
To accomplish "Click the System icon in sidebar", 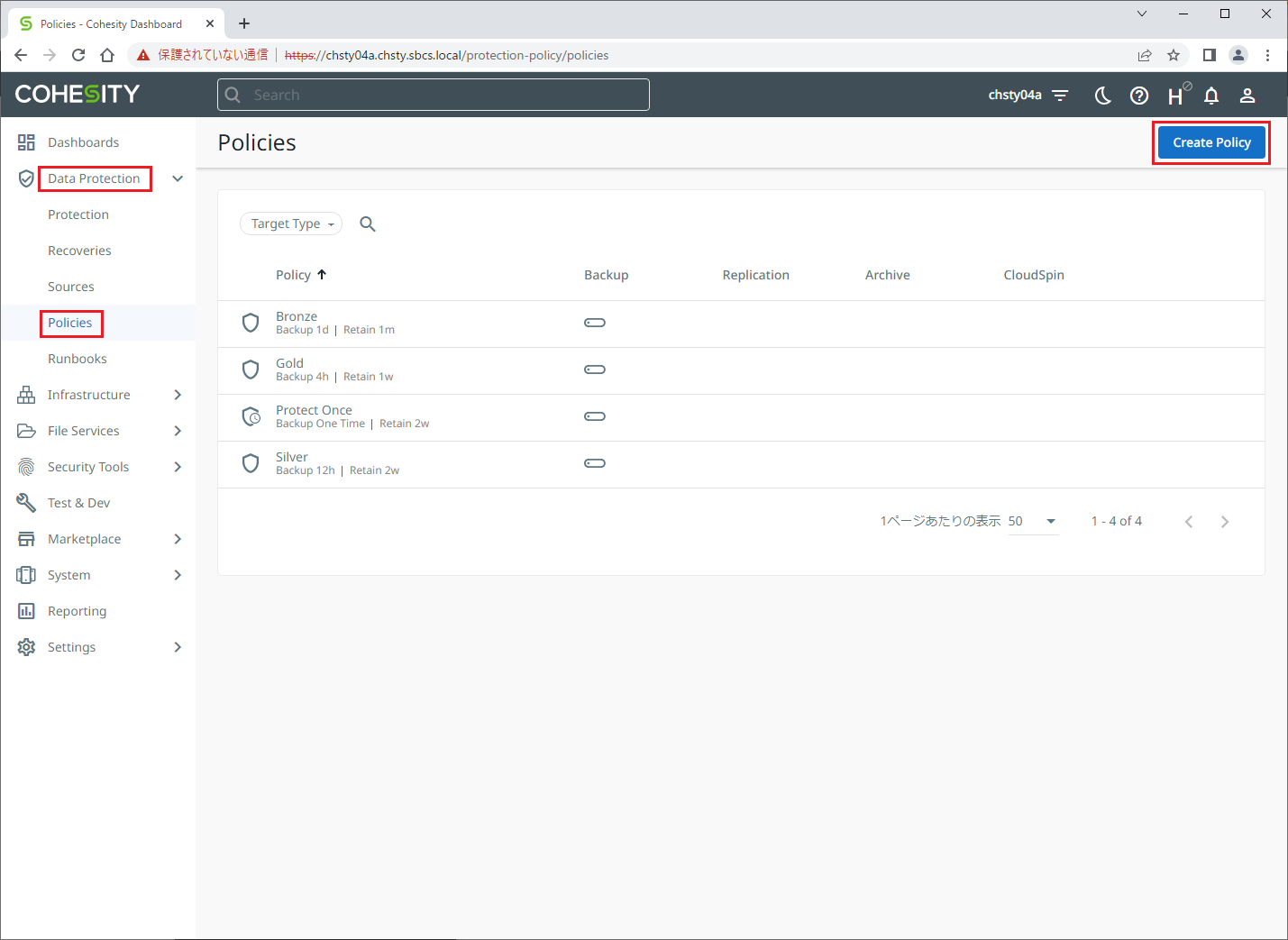I will coord(26,575).
